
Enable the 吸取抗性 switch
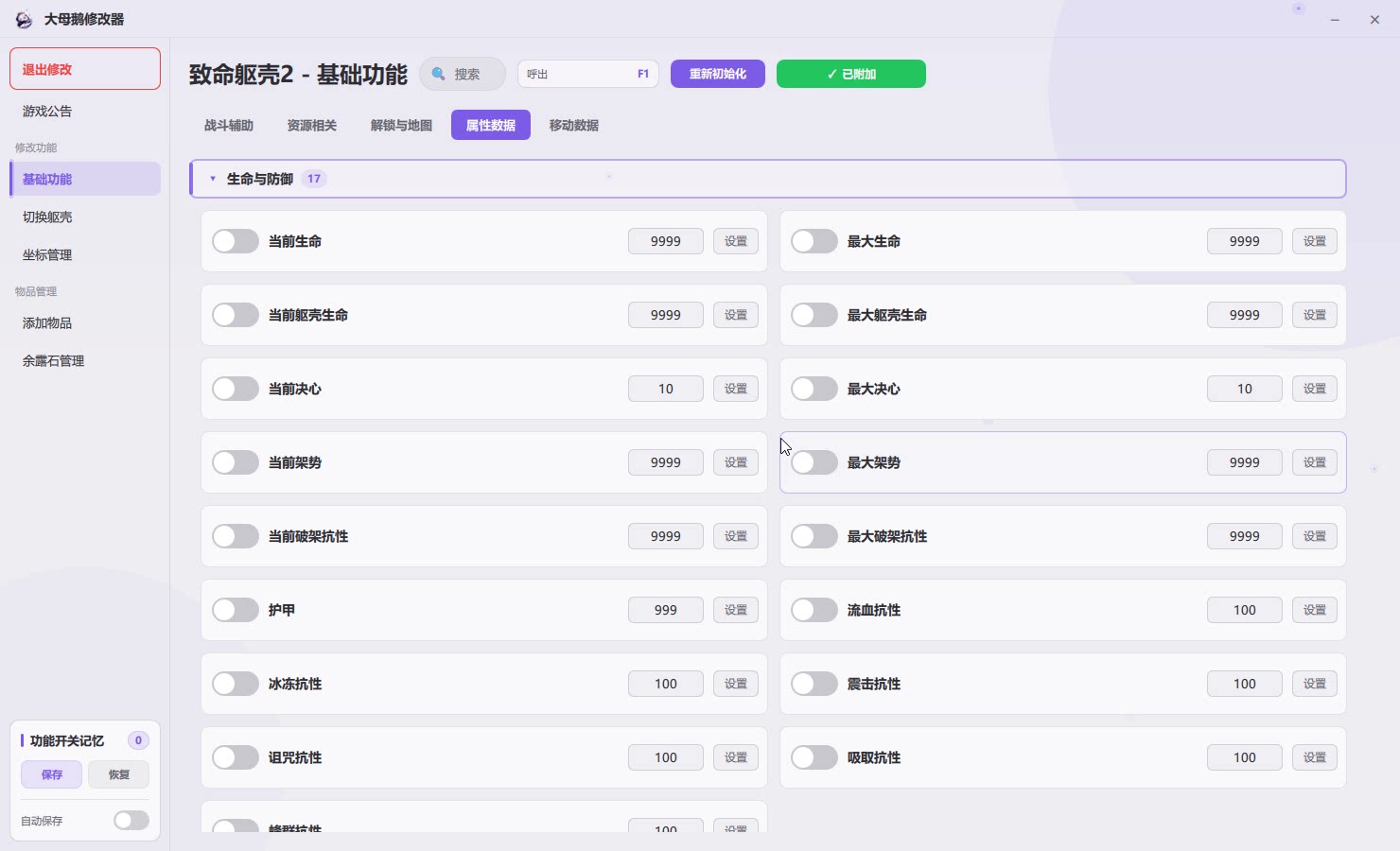(x=814, y=757)
